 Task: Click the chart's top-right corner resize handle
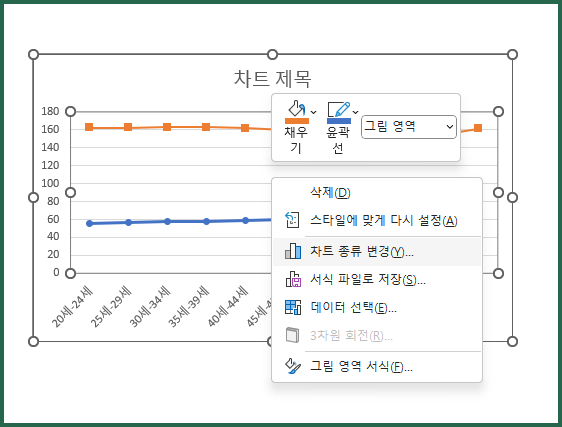pyautogui.click(x=513, y=54)
